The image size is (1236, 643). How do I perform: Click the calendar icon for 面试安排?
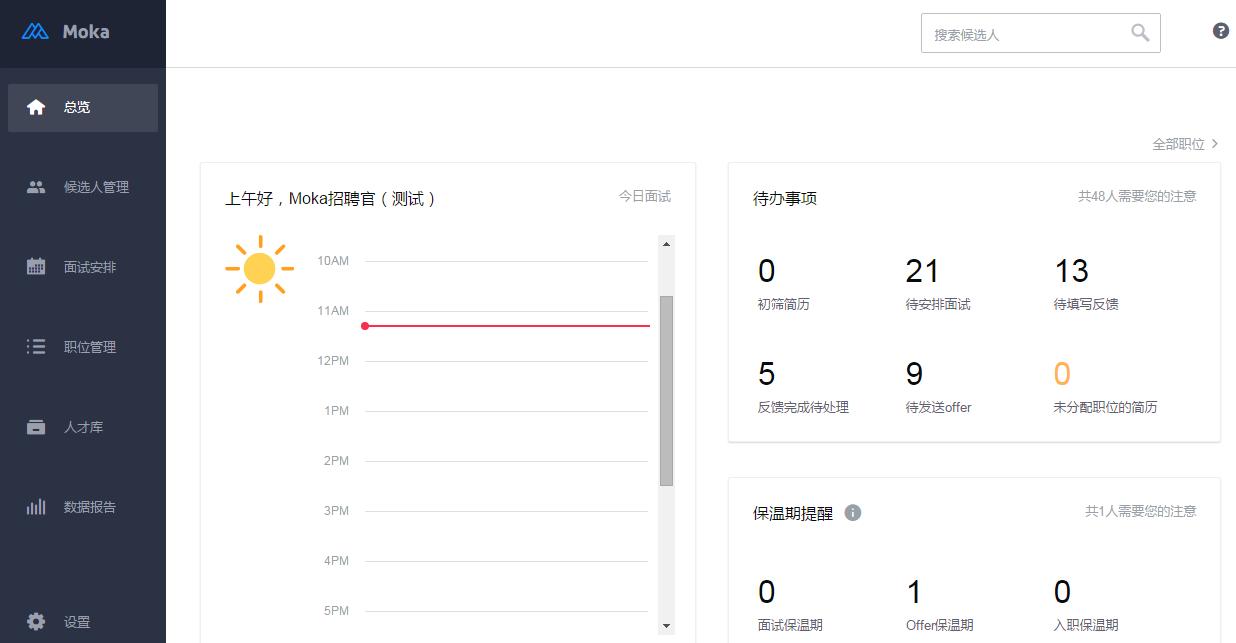(36, 267)
